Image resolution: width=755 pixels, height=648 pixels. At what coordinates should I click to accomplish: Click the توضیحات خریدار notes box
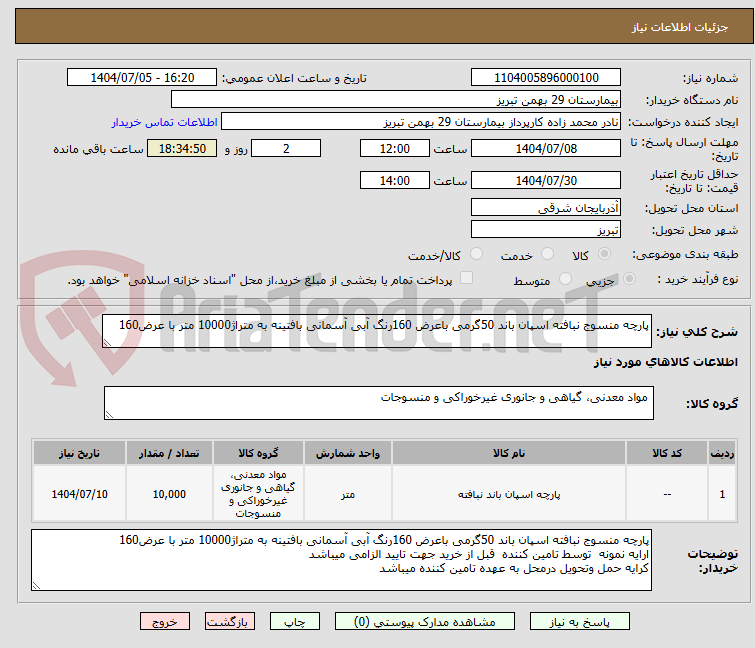point(341,560)
